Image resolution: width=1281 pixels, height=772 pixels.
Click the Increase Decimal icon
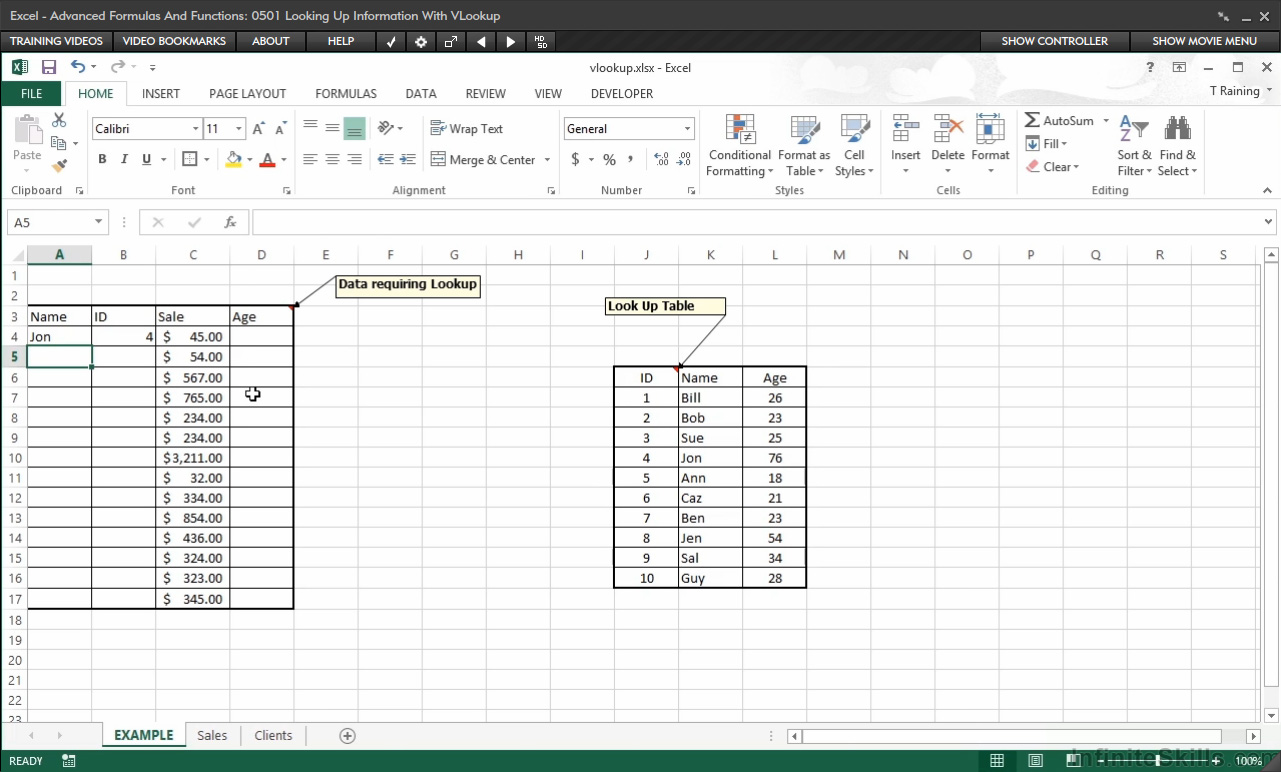pos(661,159)
